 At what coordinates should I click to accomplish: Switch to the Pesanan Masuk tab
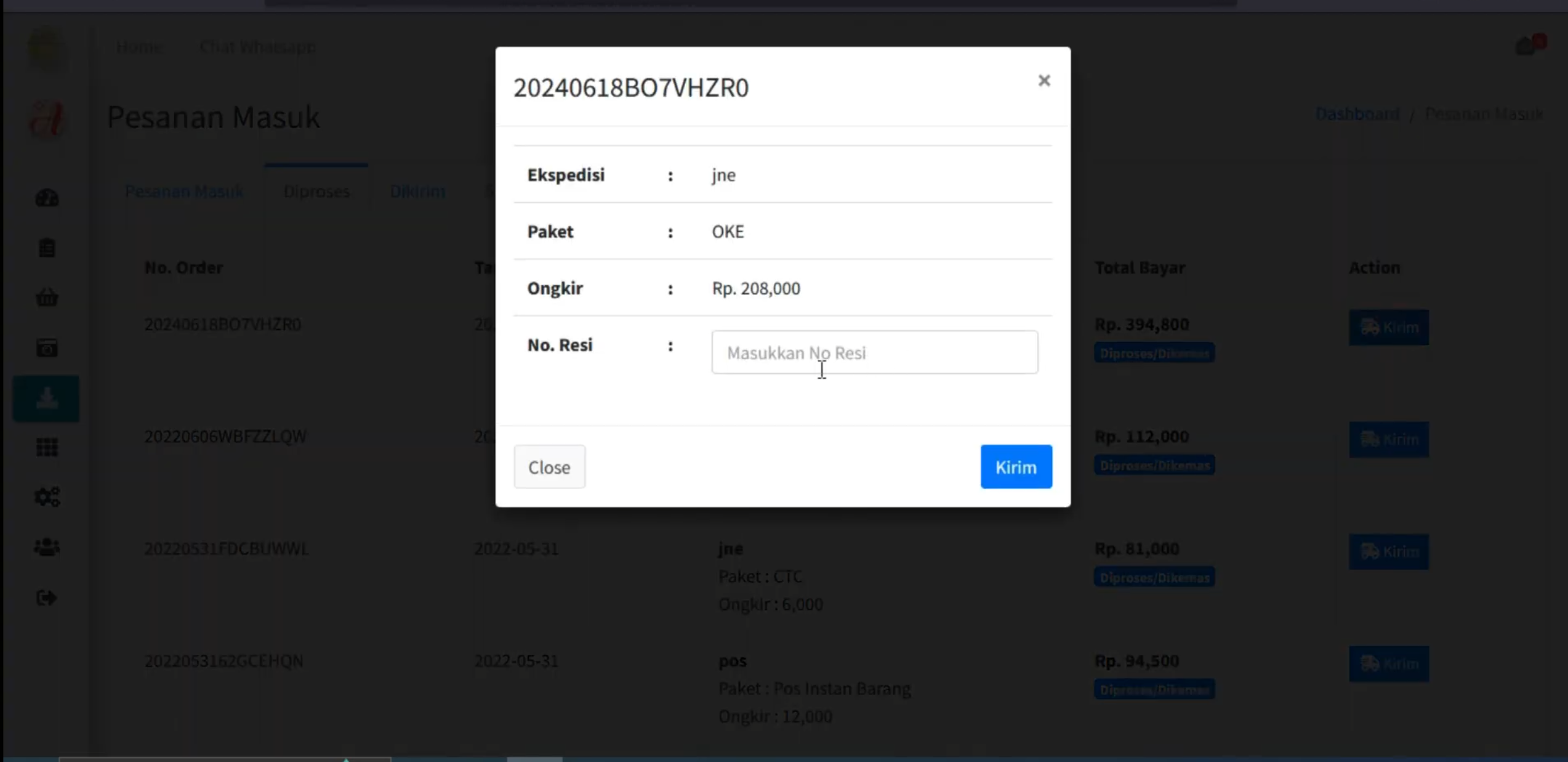tap(184, 192)
